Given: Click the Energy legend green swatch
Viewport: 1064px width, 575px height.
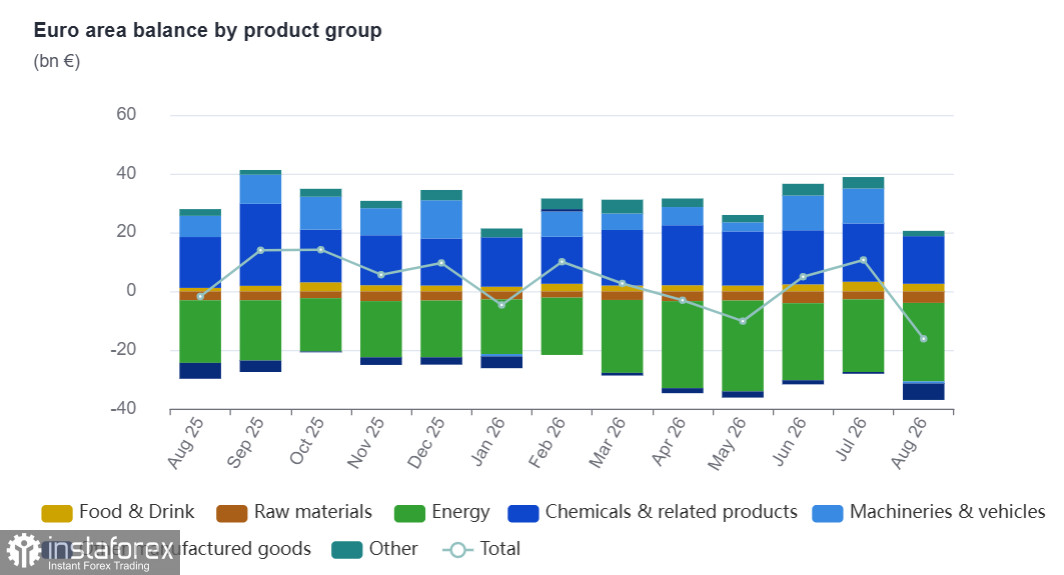Looking at the screenshot, I should pyautogui.click(x=409, y=513).
